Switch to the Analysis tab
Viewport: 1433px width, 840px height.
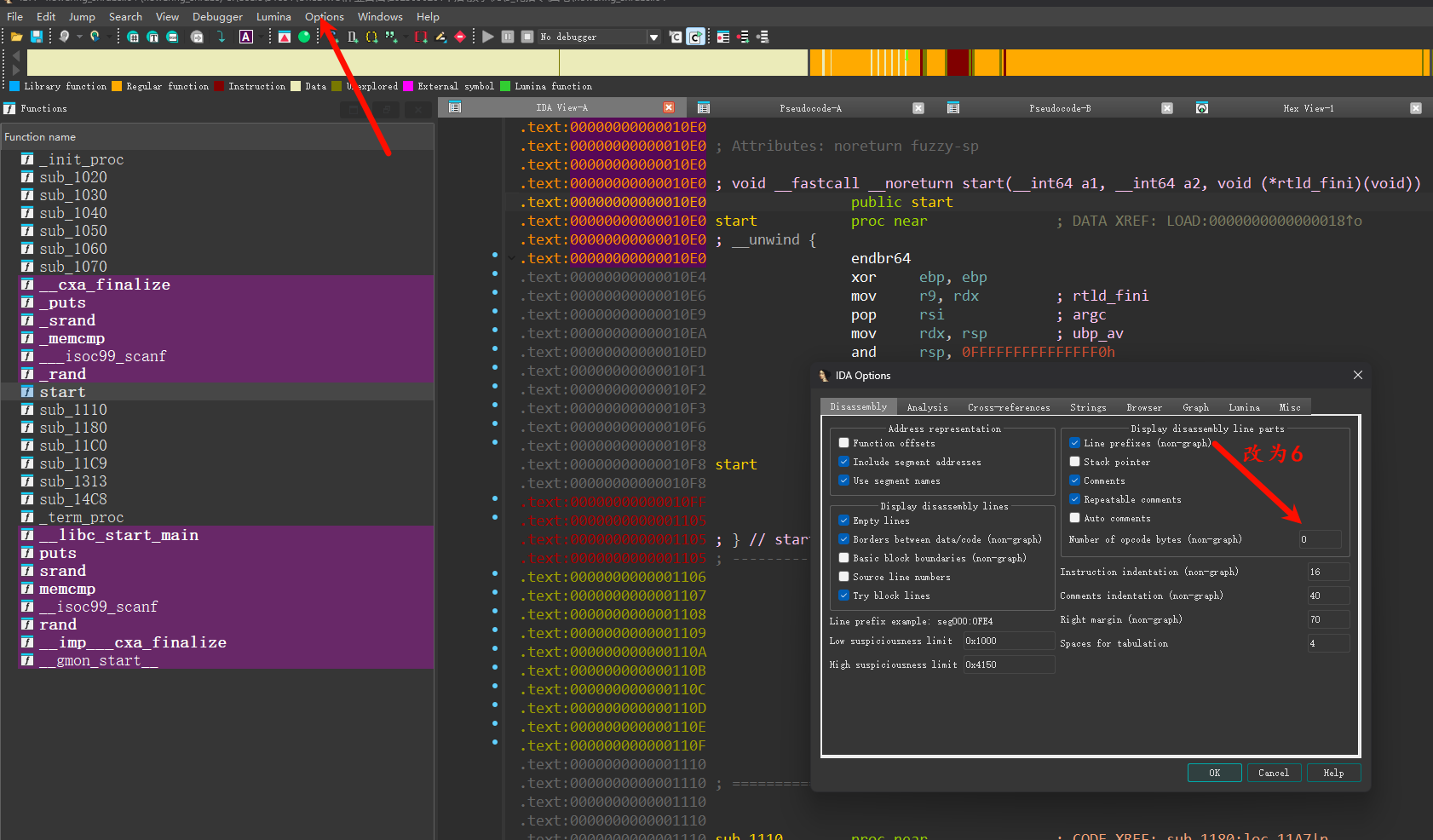click(927, 407)
